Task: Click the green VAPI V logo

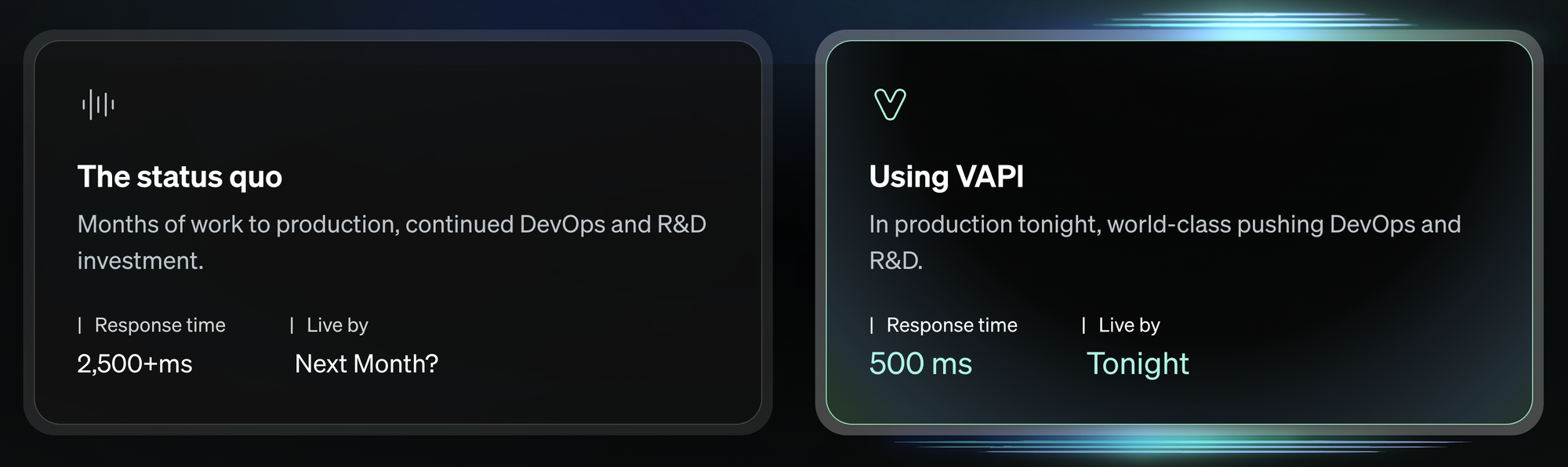Action: coord(890,104)
